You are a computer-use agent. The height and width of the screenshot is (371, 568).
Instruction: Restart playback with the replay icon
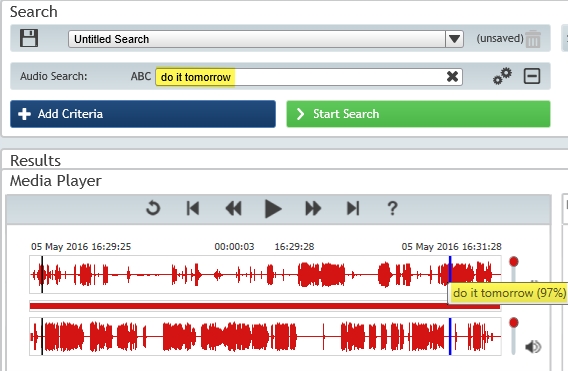(153, 208)
